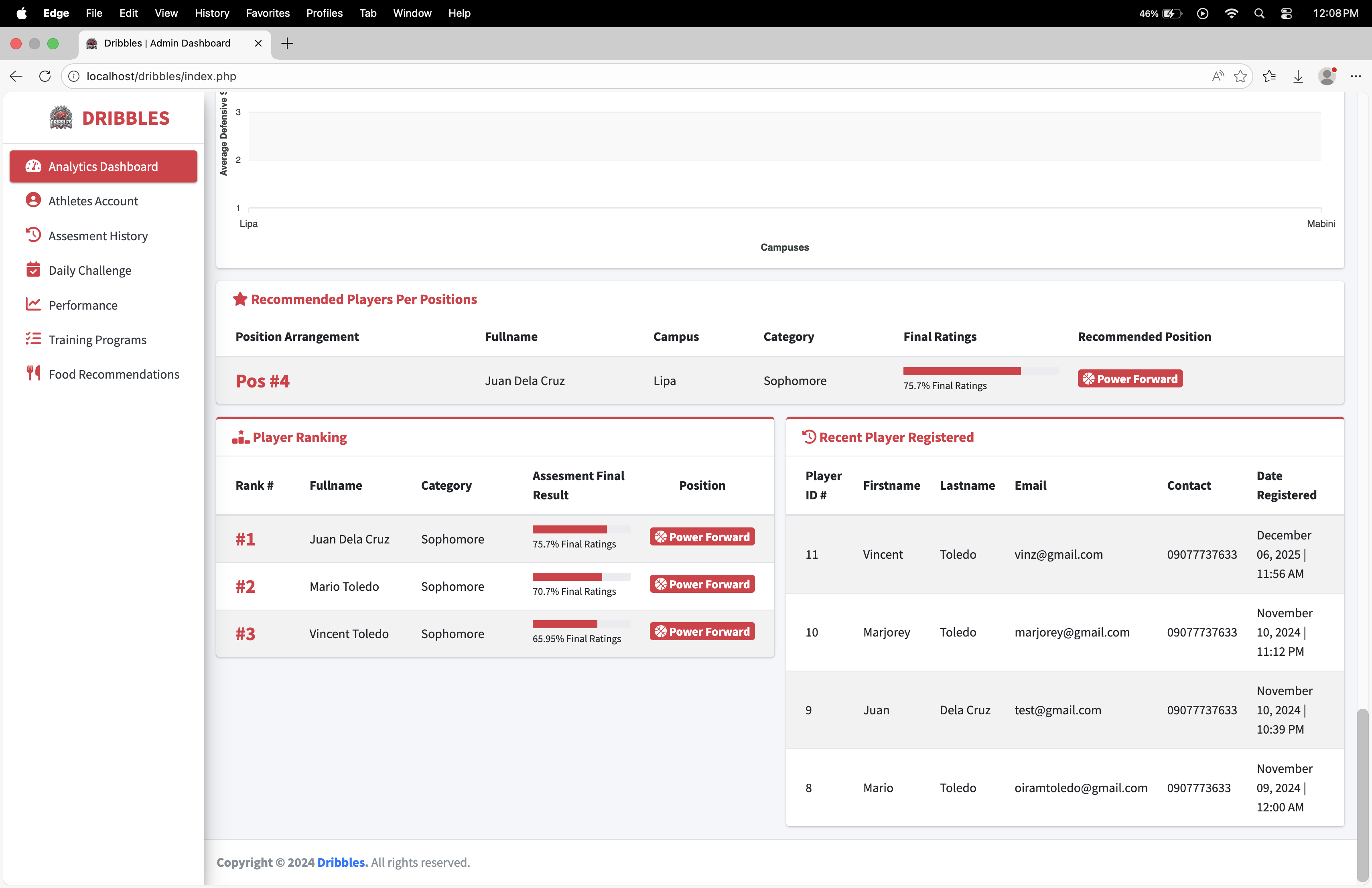Add page to favorites star icon
Viewport: 1372px width, 888px height.
1240,76
